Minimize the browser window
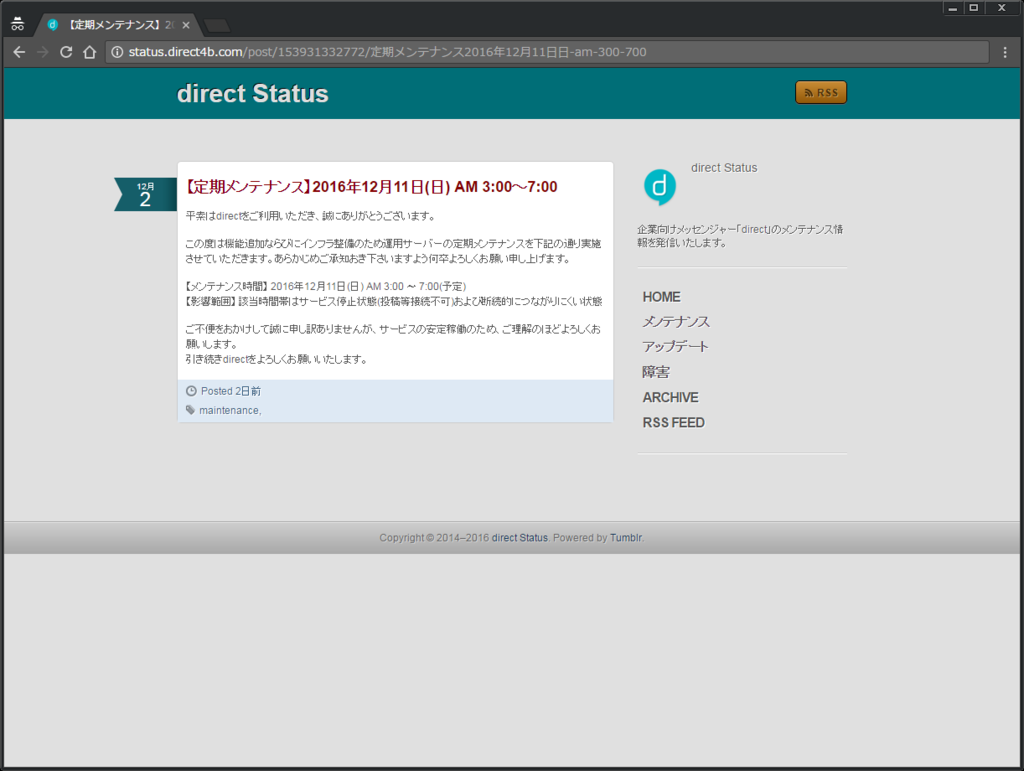 953,8
